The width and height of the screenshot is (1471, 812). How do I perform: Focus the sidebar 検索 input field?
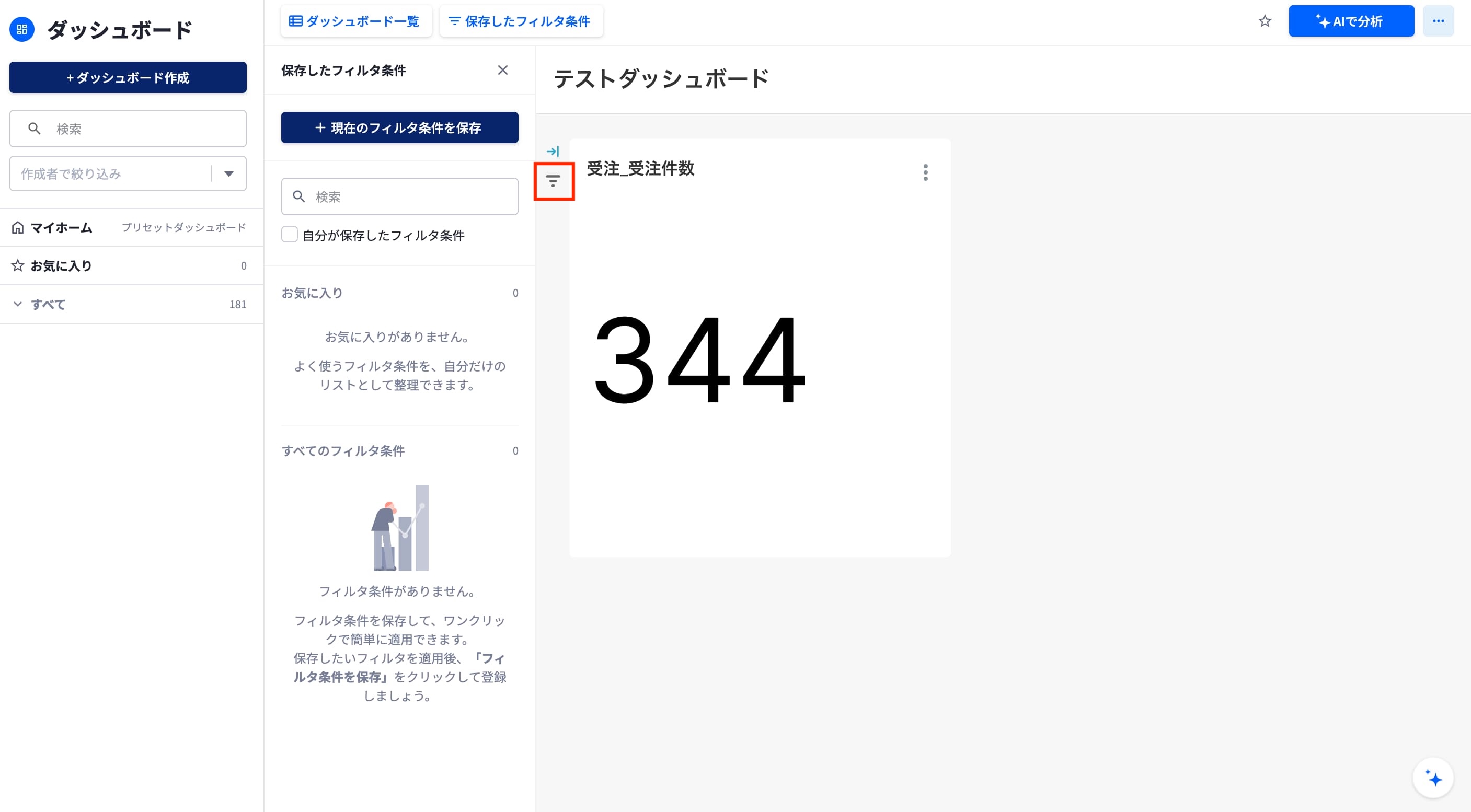128,129
